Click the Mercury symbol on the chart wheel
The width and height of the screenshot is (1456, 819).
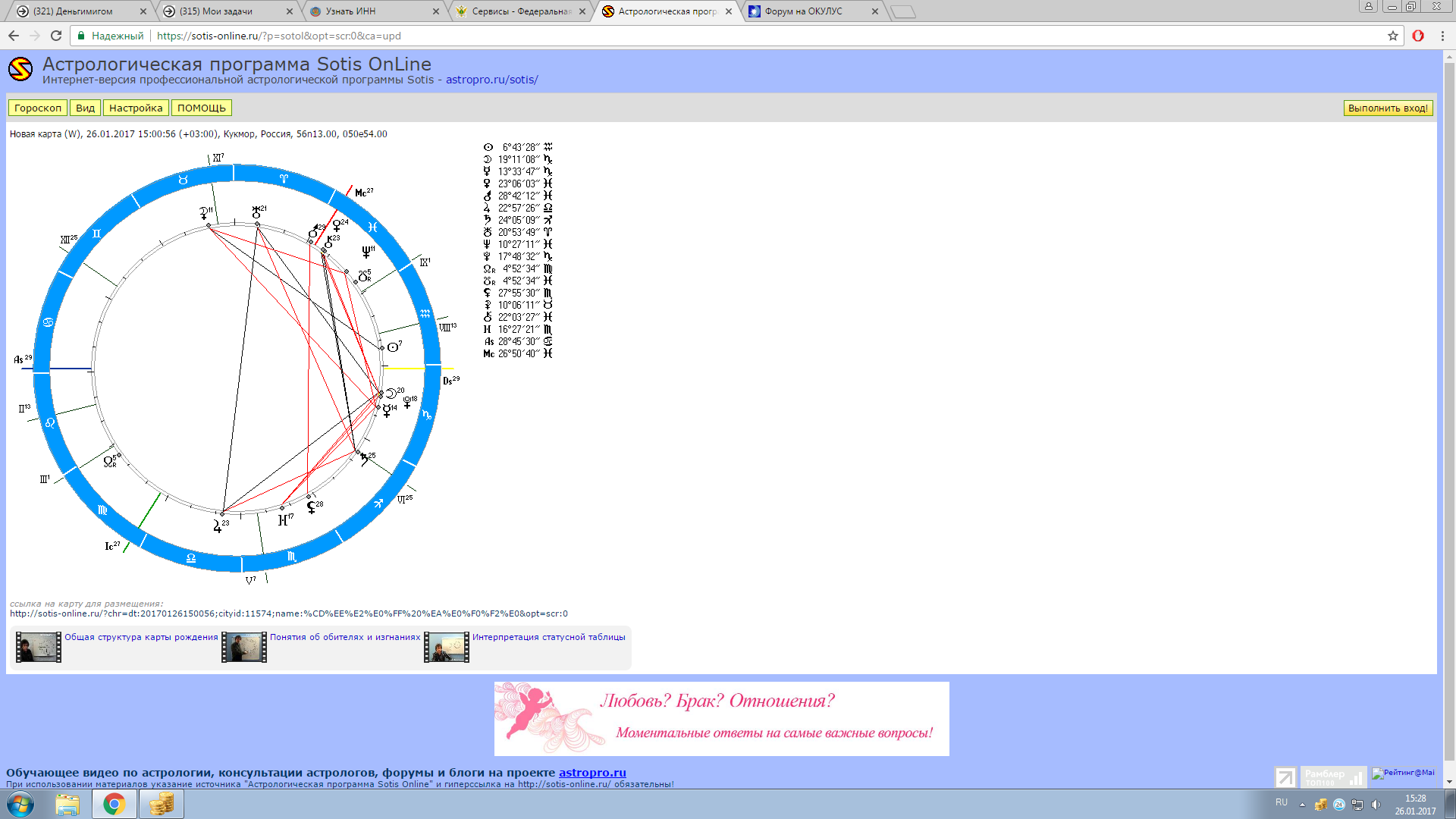coord(387,410)
